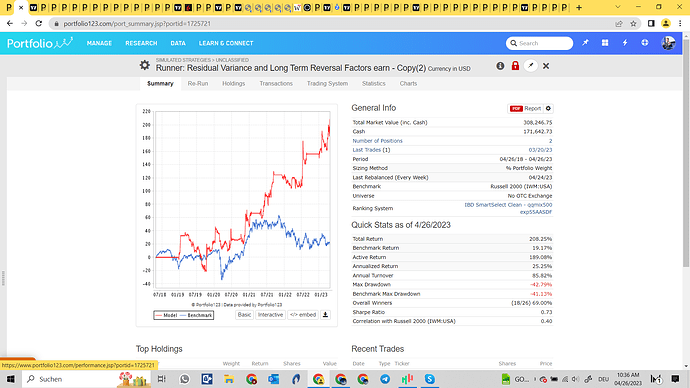
Task: Click the PDF Report button
Action: (525, 108)
